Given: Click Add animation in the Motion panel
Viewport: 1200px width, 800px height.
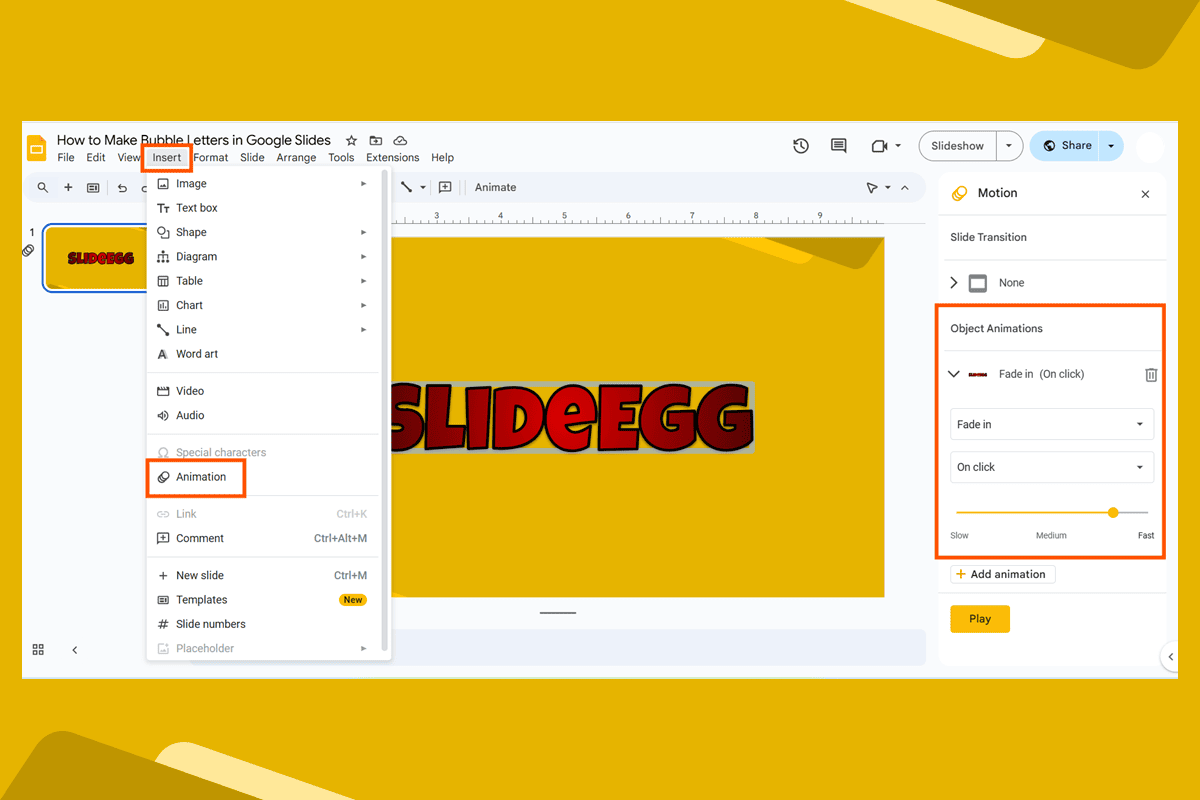Looking at the screenshot, I should 1002,573.
